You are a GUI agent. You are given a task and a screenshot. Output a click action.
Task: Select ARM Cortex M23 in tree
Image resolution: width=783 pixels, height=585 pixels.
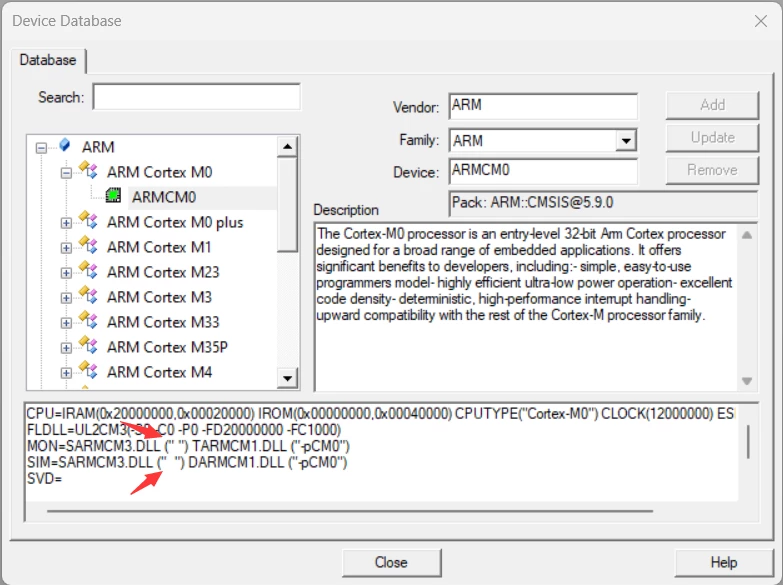click(163, 272)
